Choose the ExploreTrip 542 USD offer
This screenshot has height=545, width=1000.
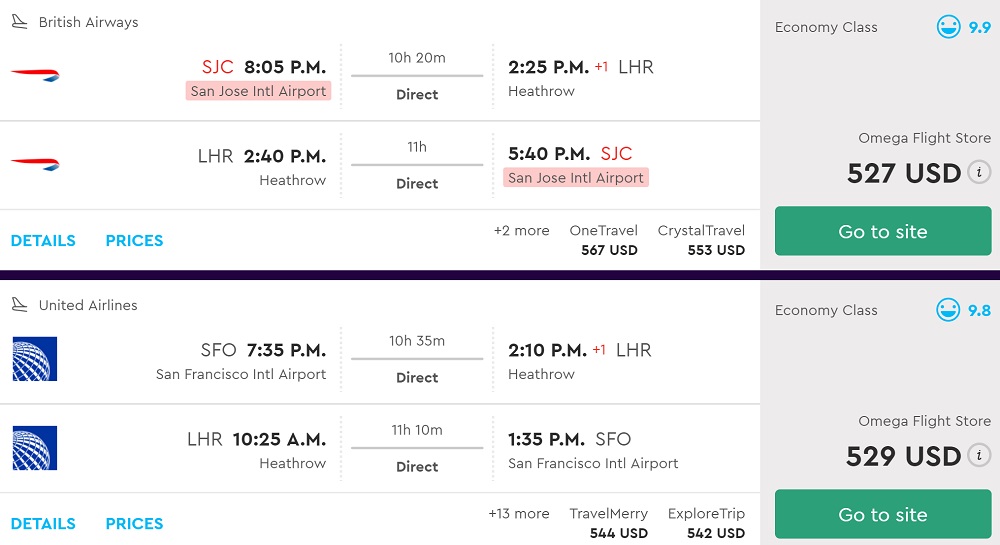coord(706,523)
